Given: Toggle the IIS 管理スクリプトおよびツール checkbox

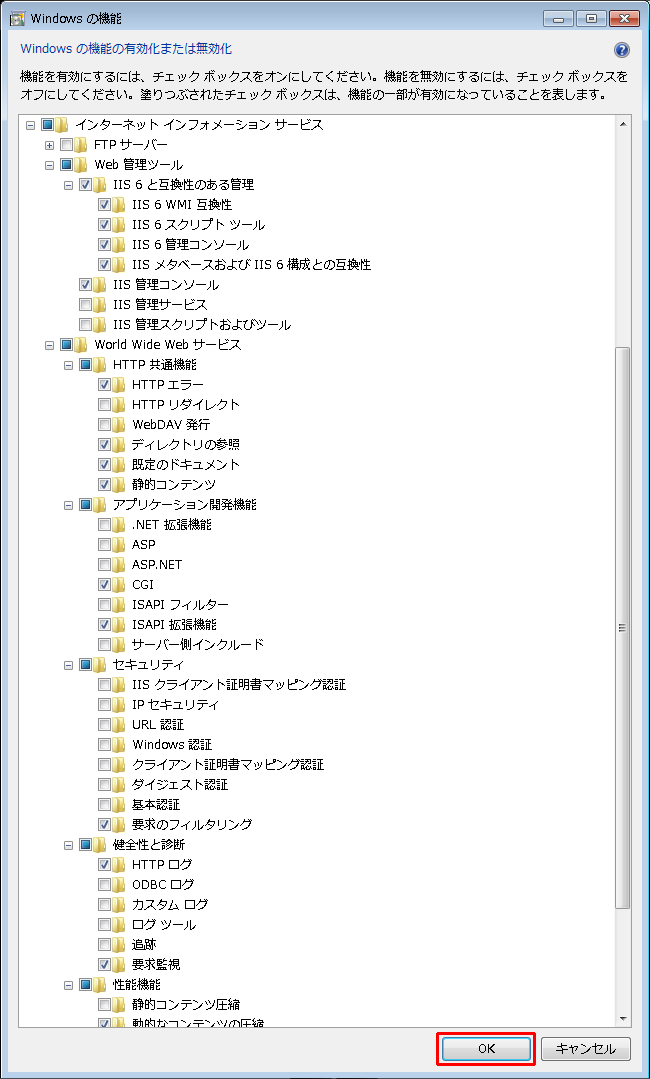Looking at the screenshot, I should click(x=85, y=324).
